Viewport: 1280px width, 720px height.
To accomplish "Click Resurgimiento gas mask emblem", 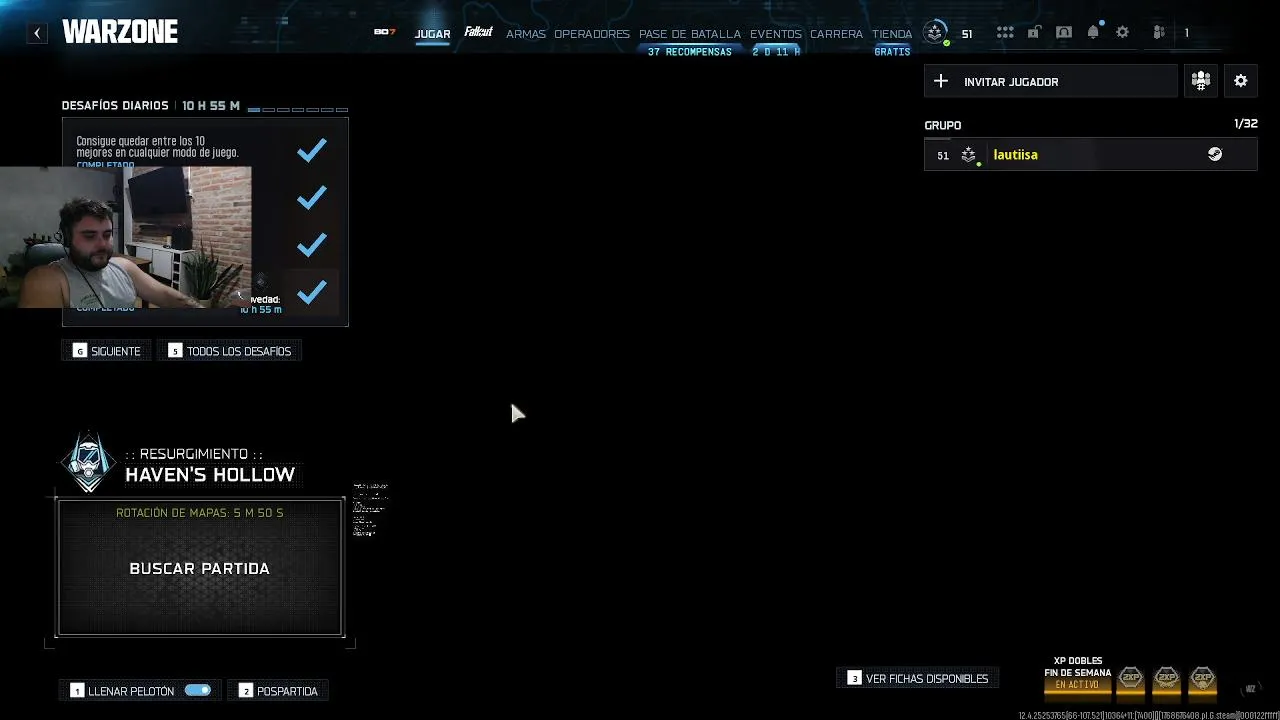I will tap(89, 462).
